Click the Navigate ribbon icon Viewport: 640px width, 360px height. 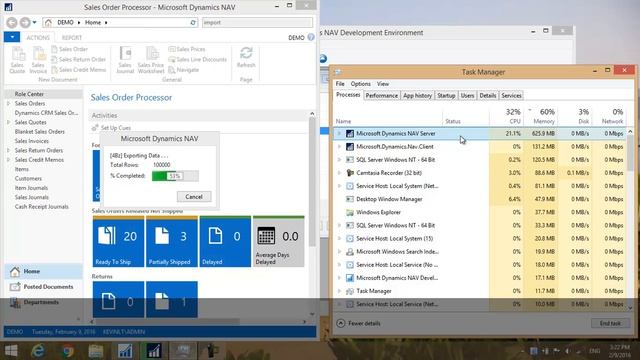coord(184,70)
